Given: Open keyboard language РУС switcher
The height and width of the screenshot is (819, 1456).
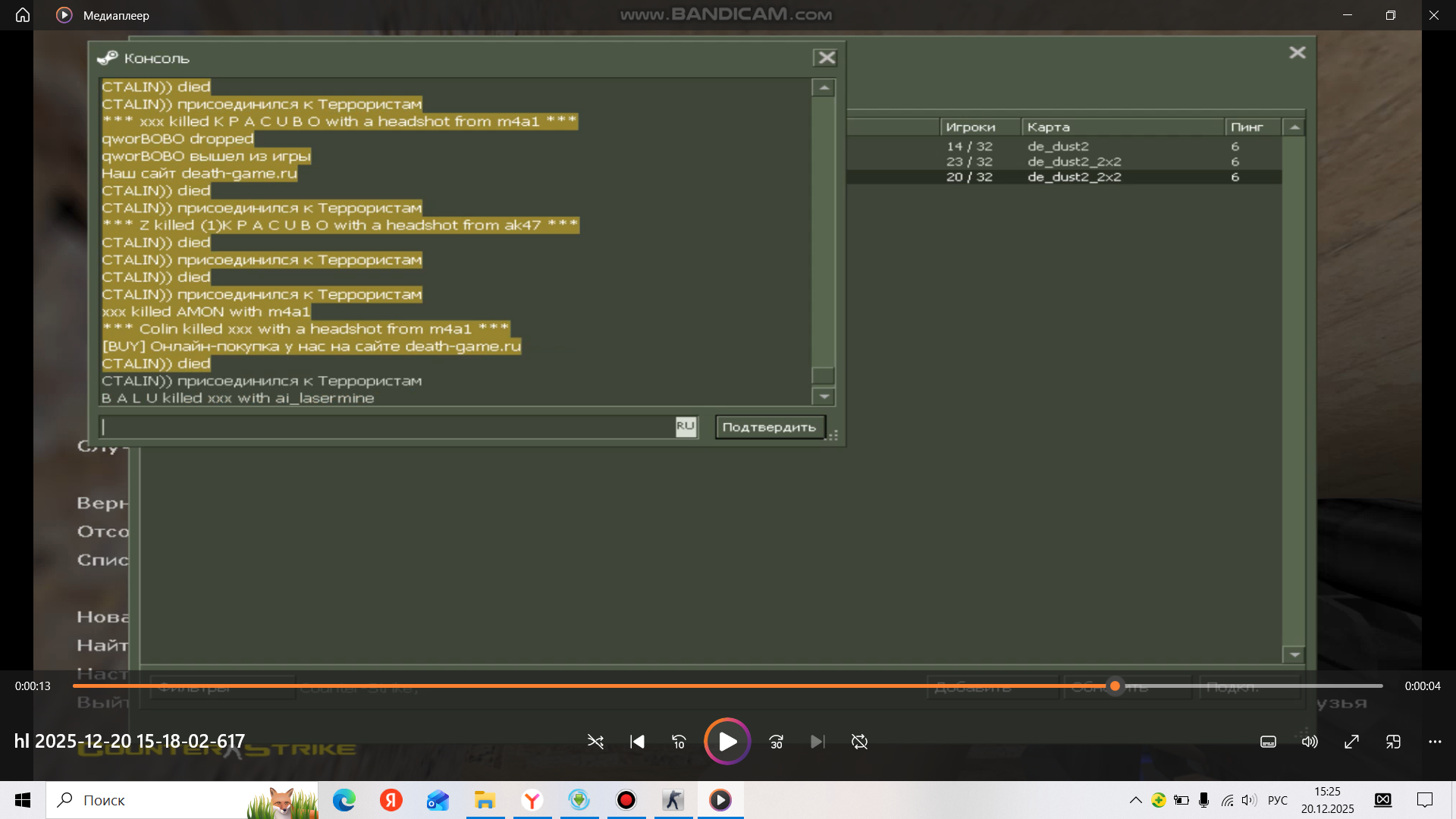Looking at the screenshot, I should point(1278,800).
